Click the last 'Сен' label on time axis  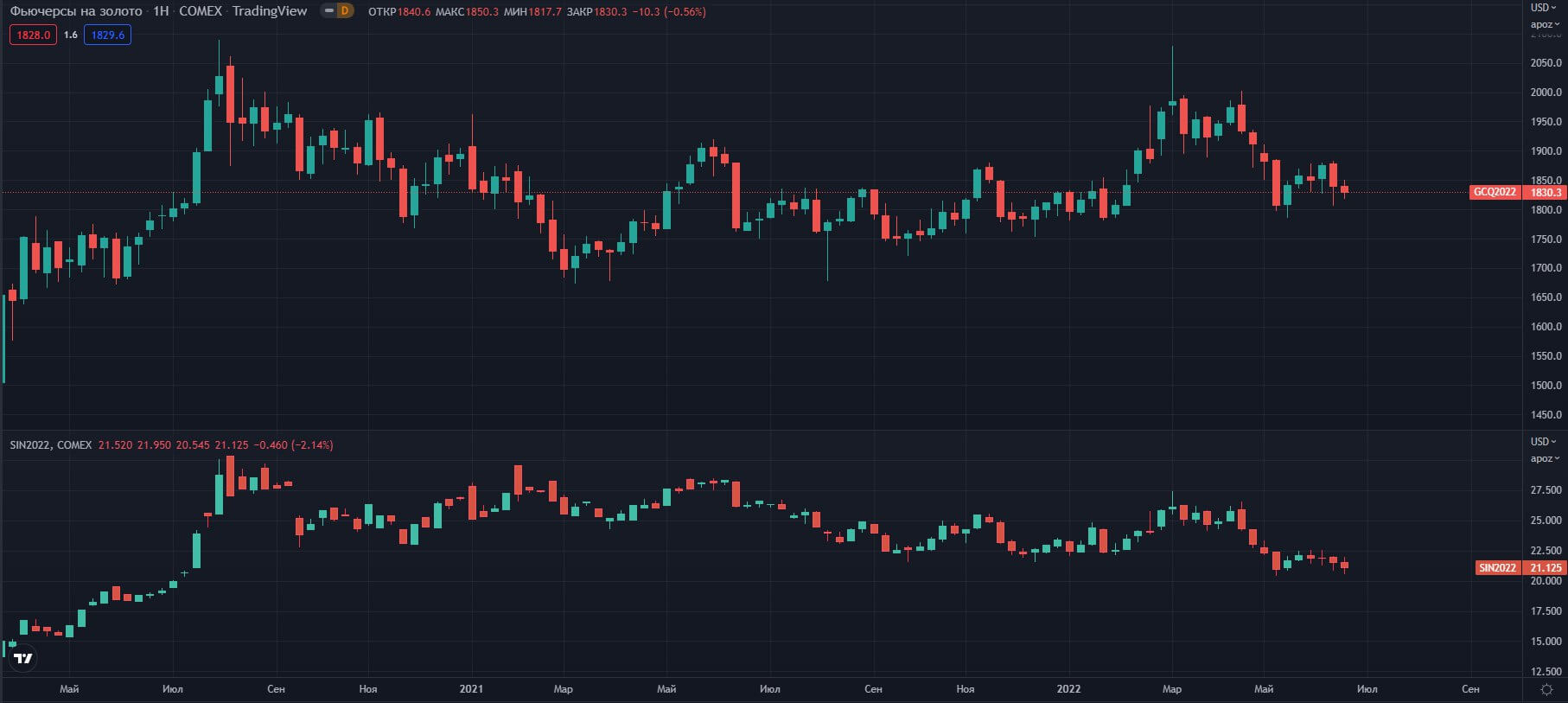click(1470, 689)
